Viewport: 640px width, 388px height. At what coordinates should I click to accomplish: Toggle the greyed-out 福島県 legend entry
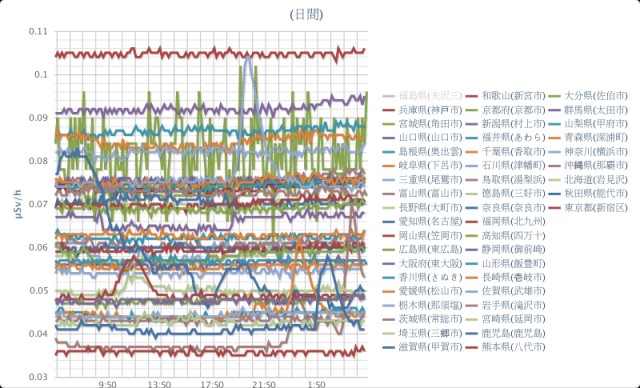click(422, 95)
